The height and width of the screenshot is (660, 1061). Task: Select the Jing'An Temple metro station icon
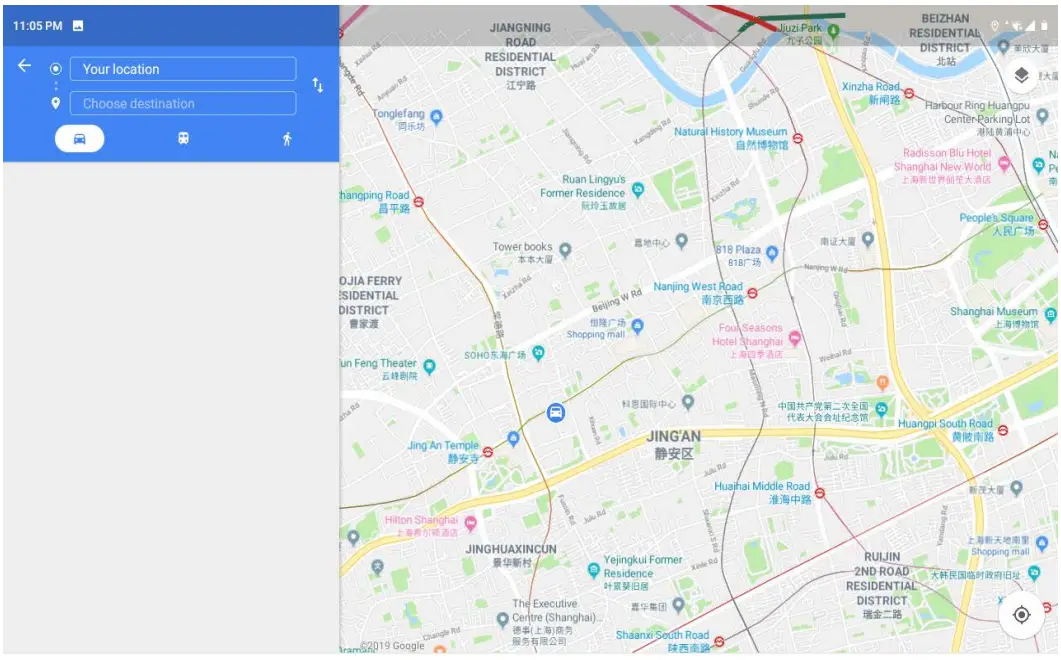[488, 452]
